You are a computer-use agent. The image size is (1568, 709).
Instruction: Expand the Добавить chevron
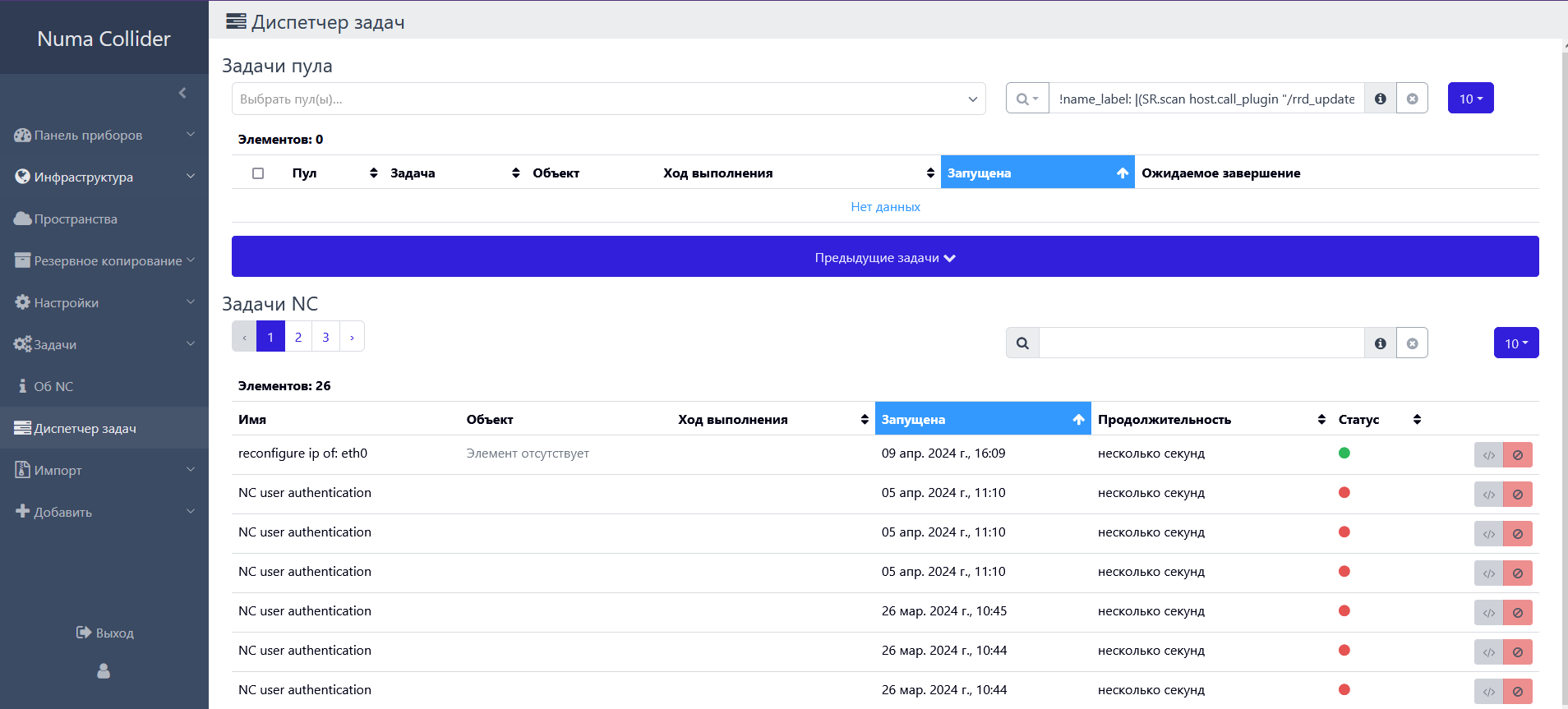(x=191, y=512)
